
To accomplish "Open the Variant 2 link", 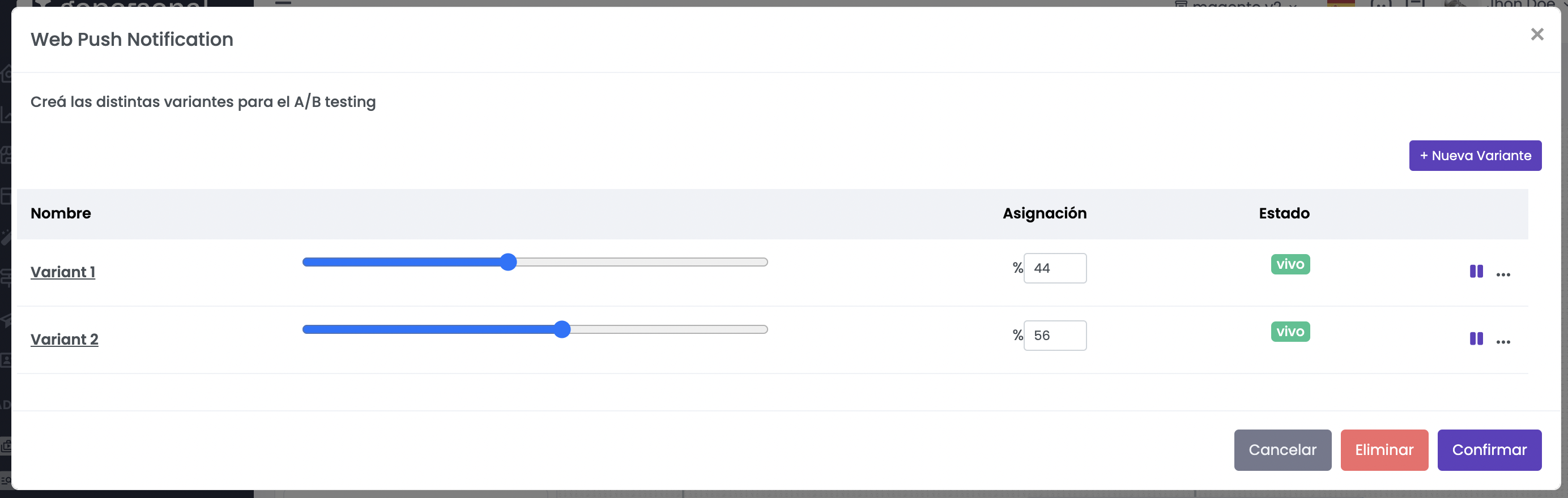I will (65, 340).
